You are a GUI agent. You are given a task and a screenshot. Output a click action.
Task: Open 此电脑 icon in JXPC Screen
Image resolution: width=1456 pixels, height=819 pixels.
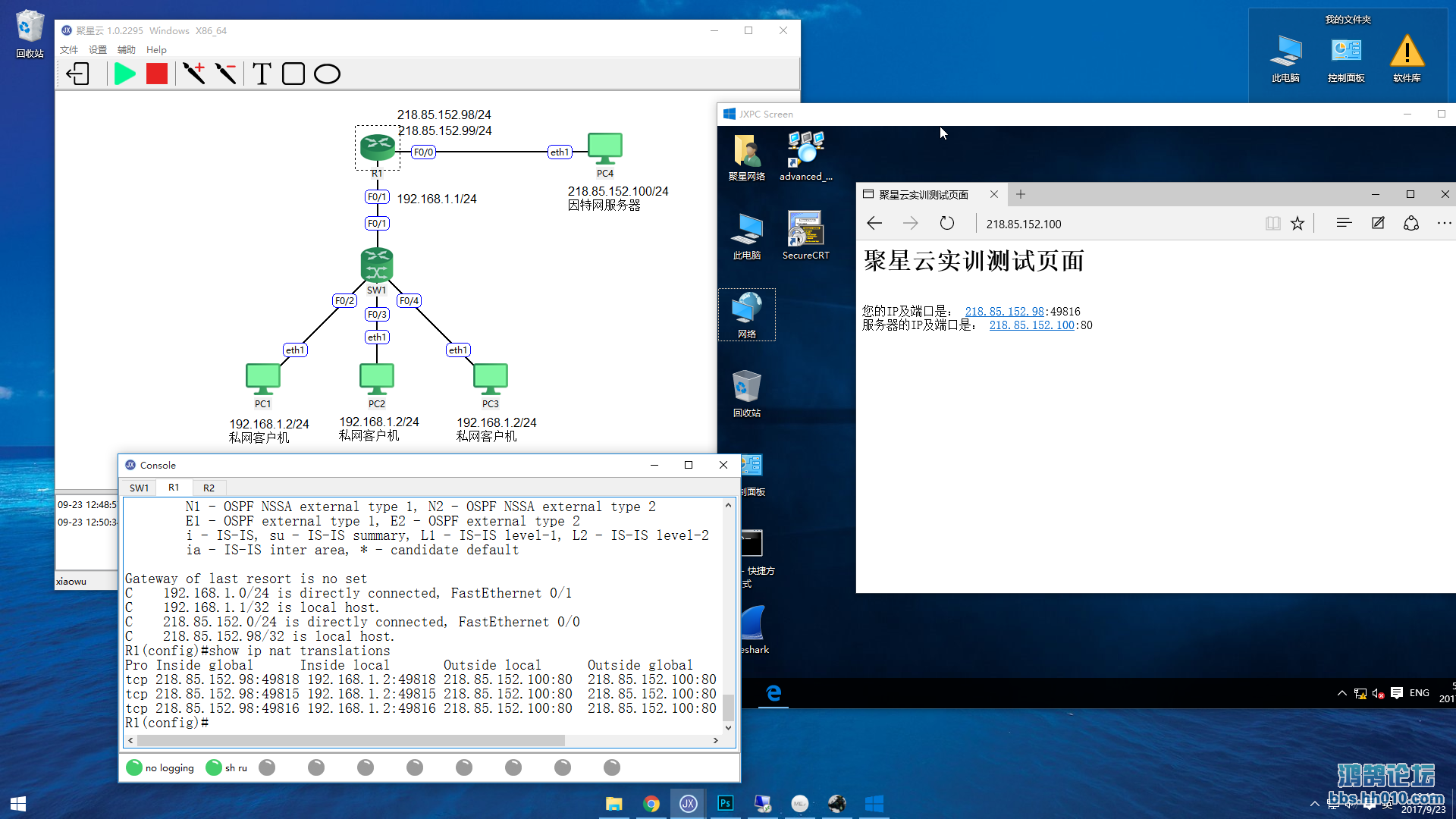(747, 235)
